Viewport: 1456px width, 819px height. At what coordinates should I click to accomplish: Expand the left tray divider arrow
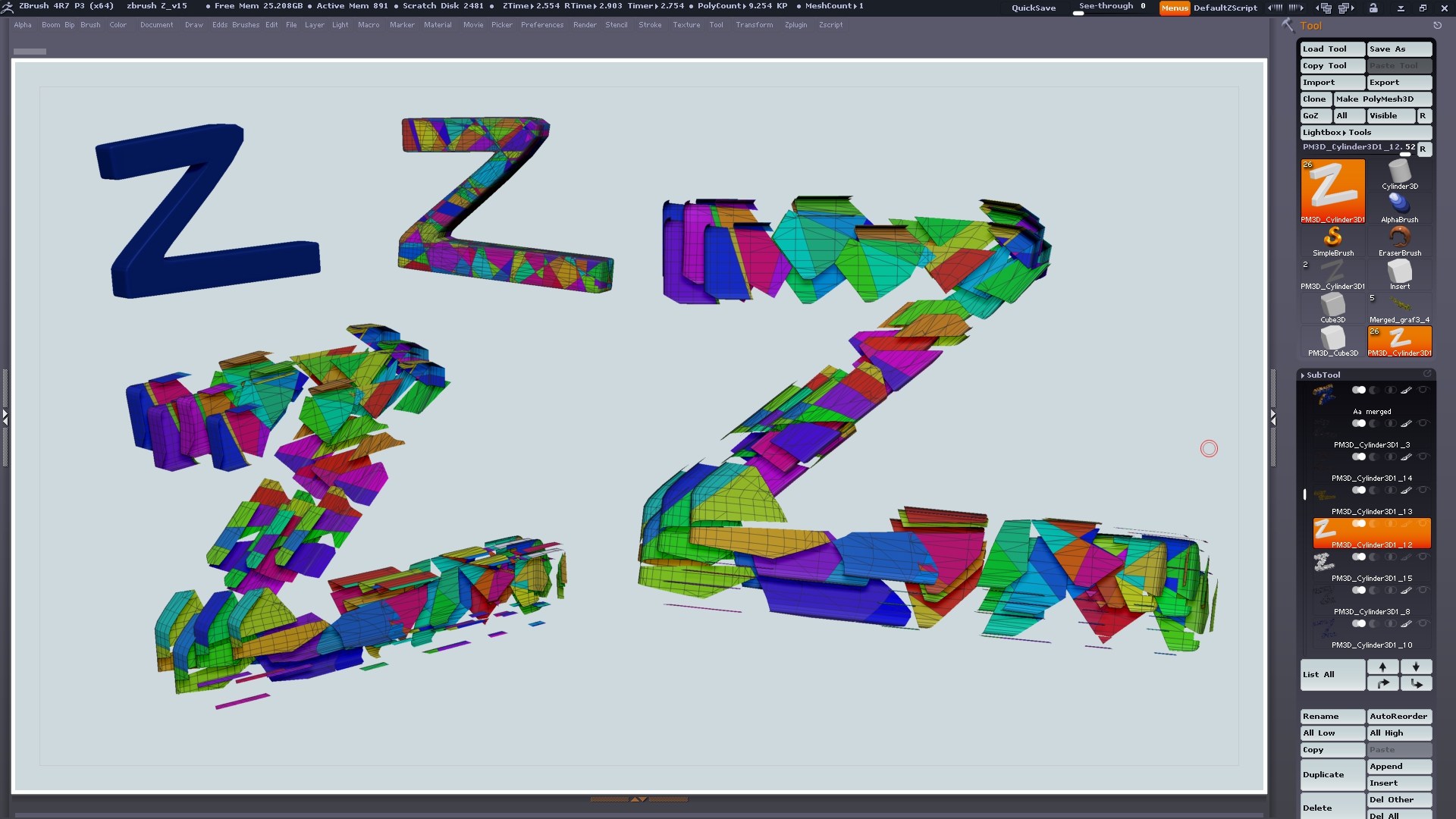click(5, 416)
